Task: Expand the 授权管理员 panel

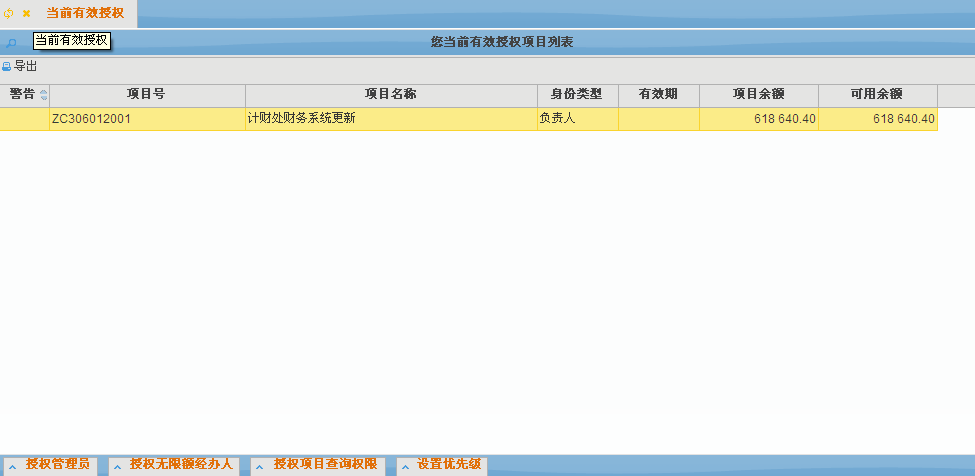Action: click(x=50, y=465)
